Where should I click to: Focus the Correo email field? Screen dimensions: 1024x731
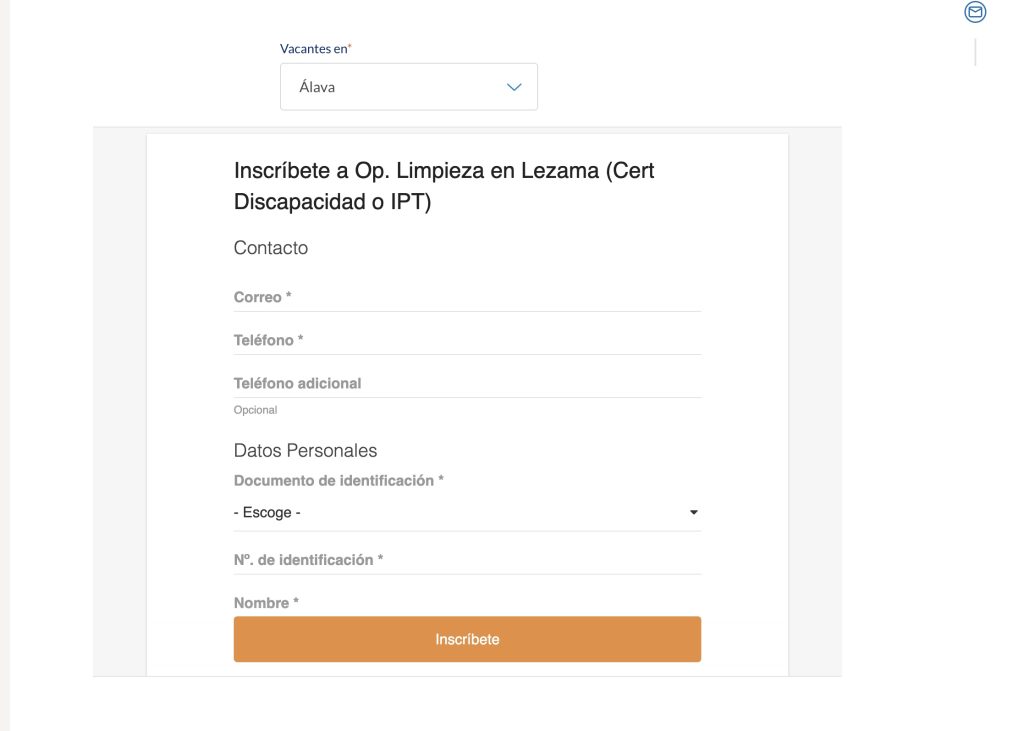[x=467, y=298]
